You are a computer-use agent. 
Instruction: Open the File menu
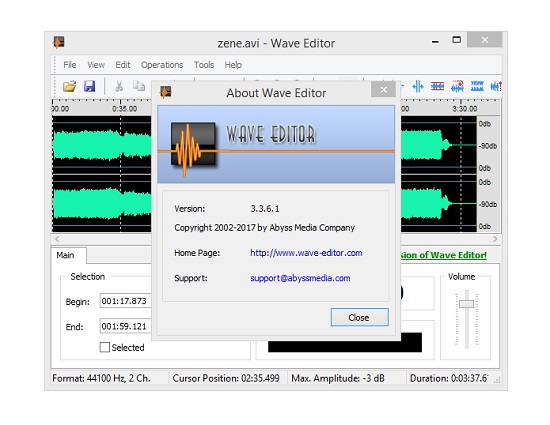pos(69,65)
